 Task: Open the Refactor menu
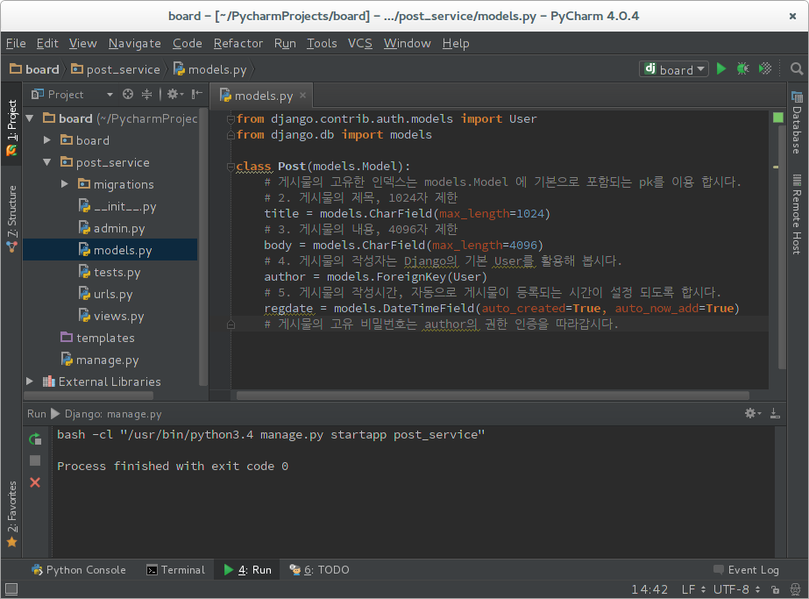click(238, 43)
